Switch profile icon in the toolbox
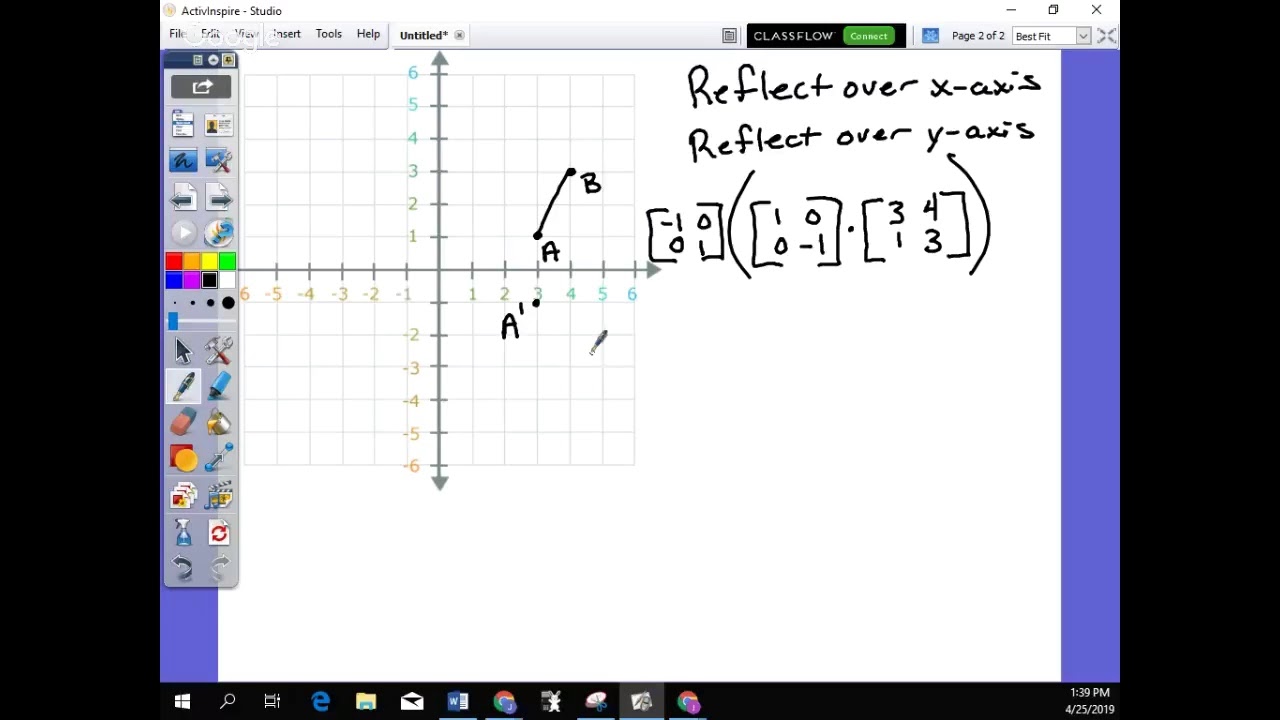 tap(219, 124)
